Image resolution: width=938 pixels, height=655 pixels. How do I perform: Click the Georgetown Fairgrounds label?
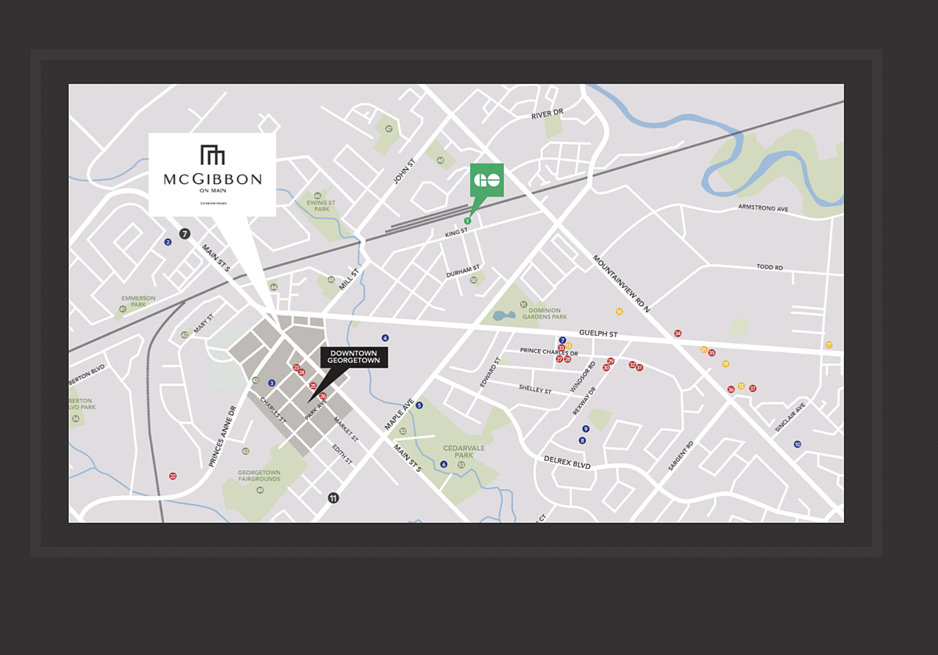pyautogui.click(x=259, y=476)
